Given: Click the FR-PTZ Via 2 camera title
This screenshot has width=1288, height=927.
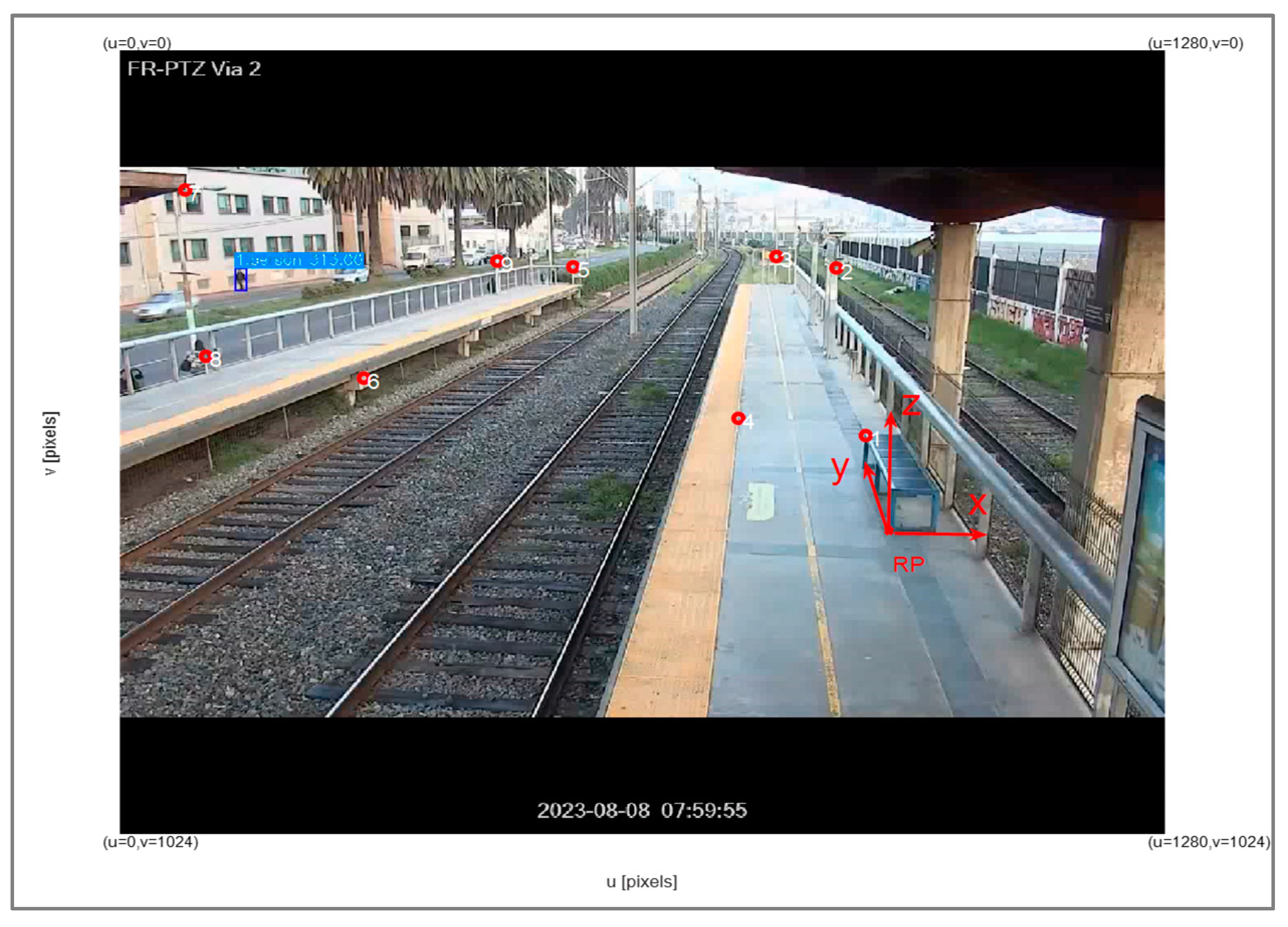Looking at the screenshot, I should tap(194, 69).
